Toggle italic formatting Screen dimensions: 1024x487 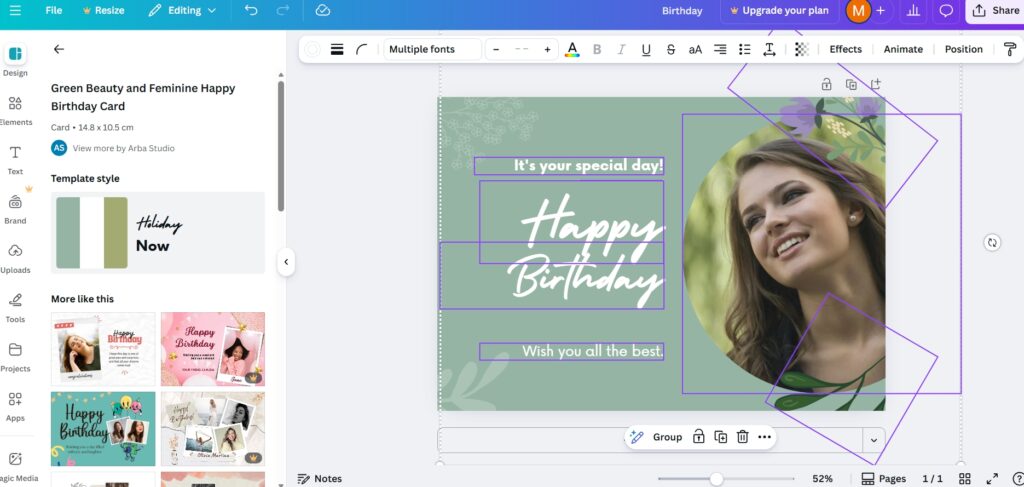(621, 49)
